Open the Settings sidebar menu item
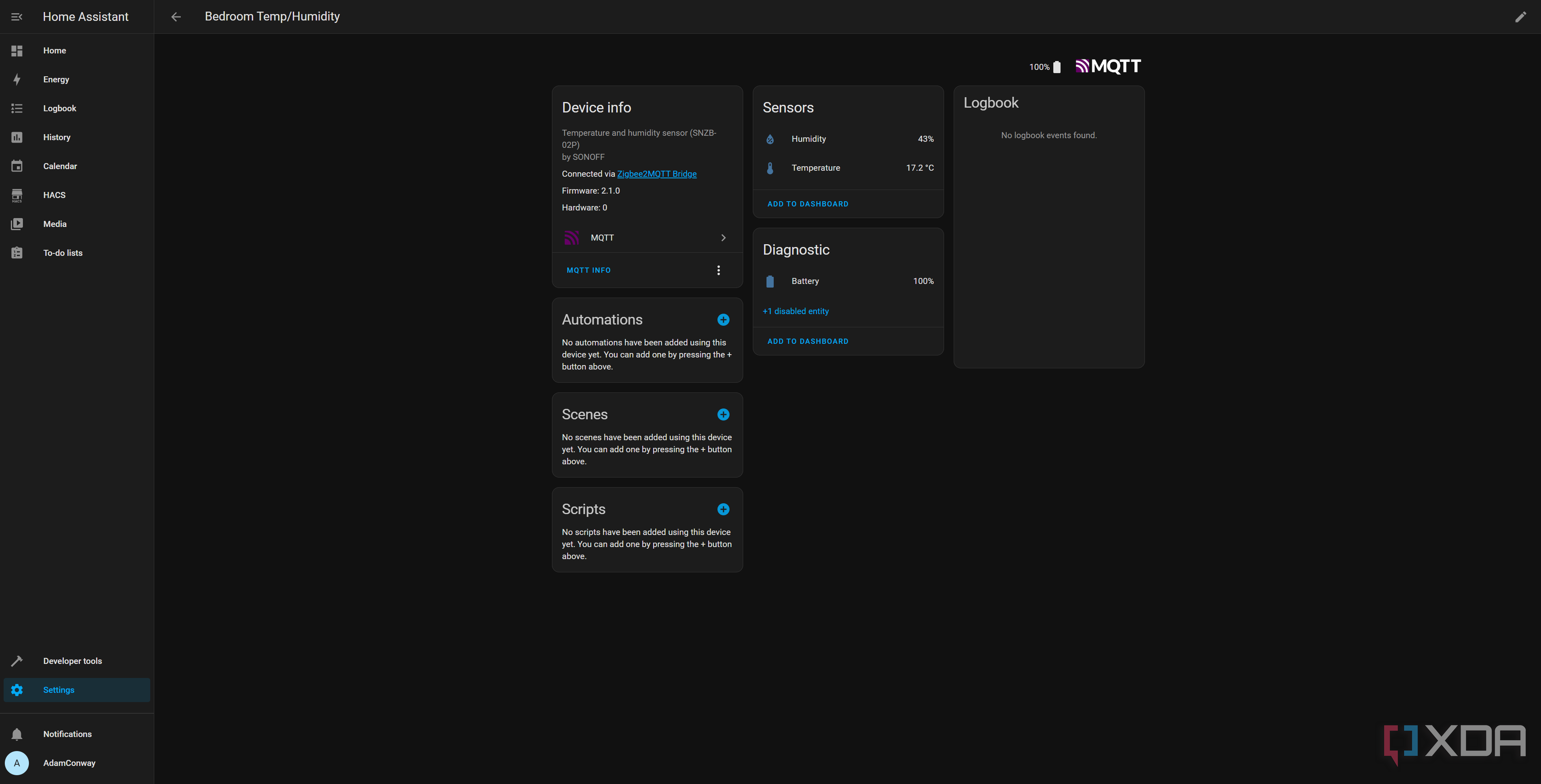Image resolution: width=1541 pixels, height=784 pixels. tap(59, 690)
